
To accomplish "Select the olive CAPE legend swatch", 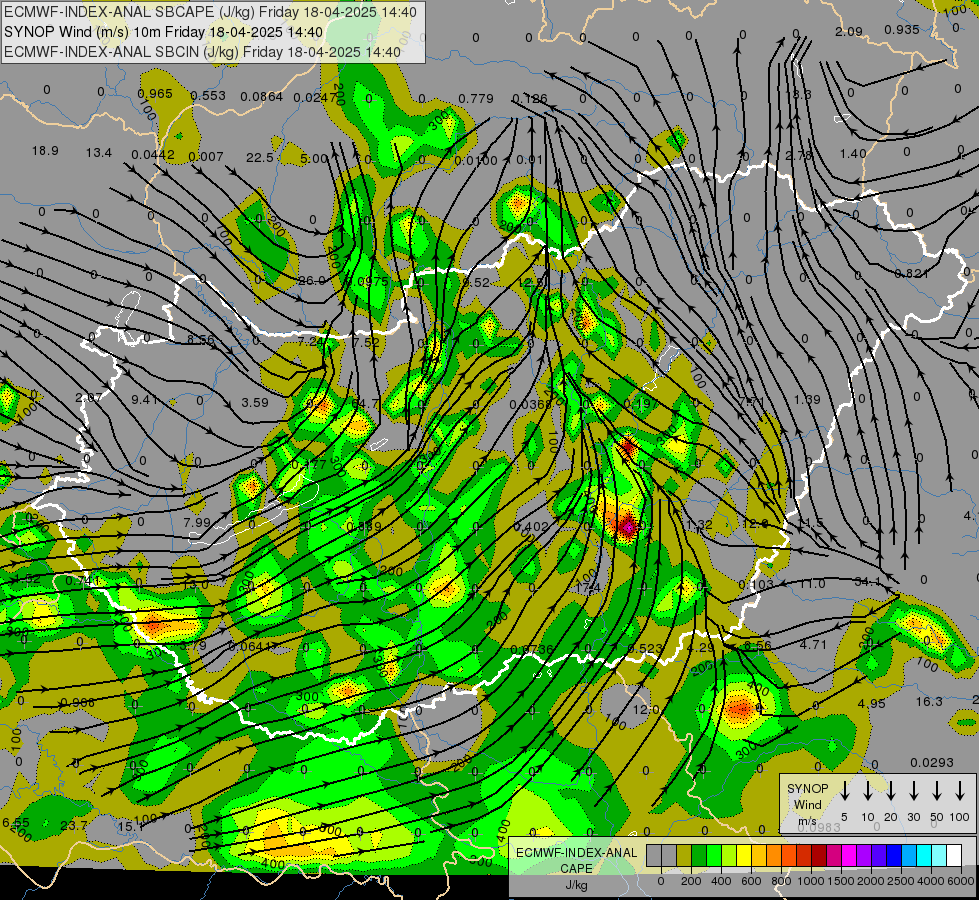I will pyautogui.click(x=684, y=855).
